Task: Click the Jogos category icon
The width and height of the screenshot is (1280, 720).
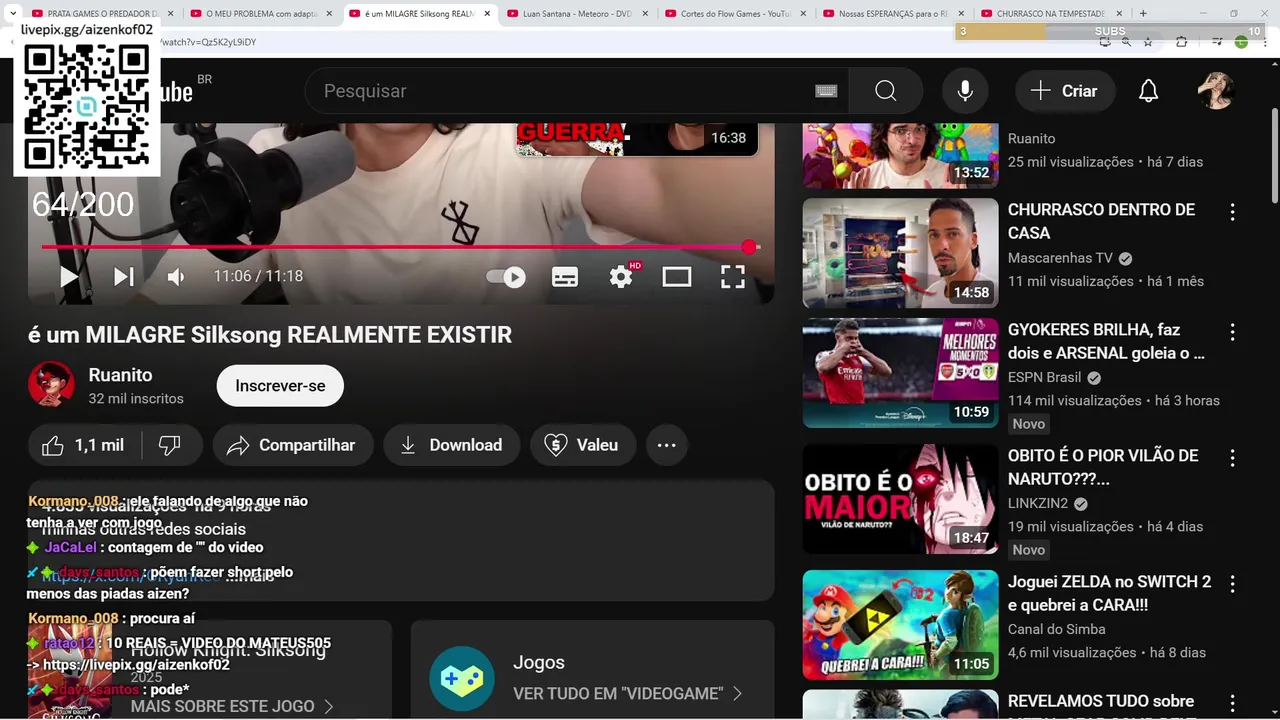Action: [x=462, y=678]
